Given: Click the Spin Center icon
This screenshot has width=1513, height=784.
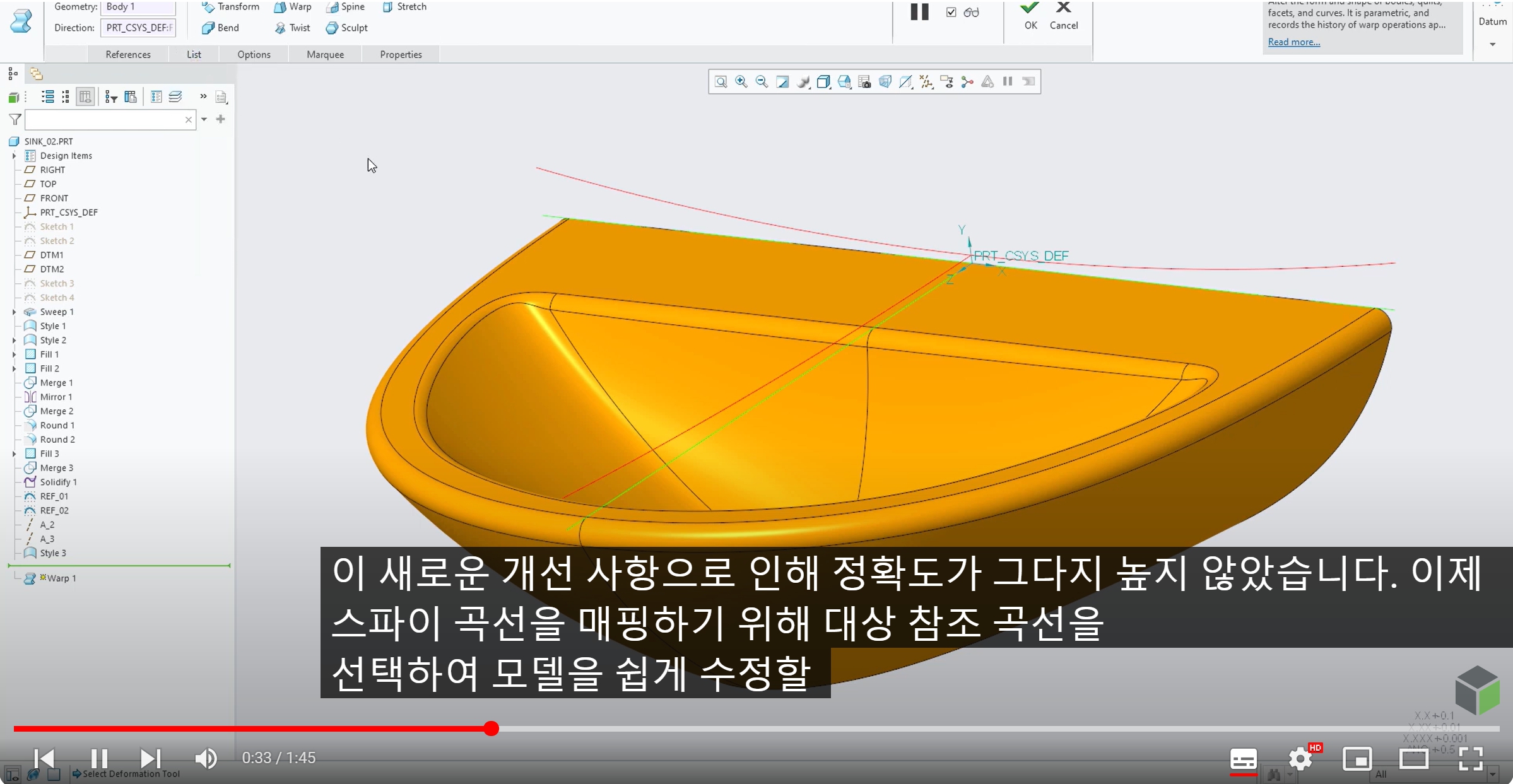Looking at the screenshot, I should point(967,82).
